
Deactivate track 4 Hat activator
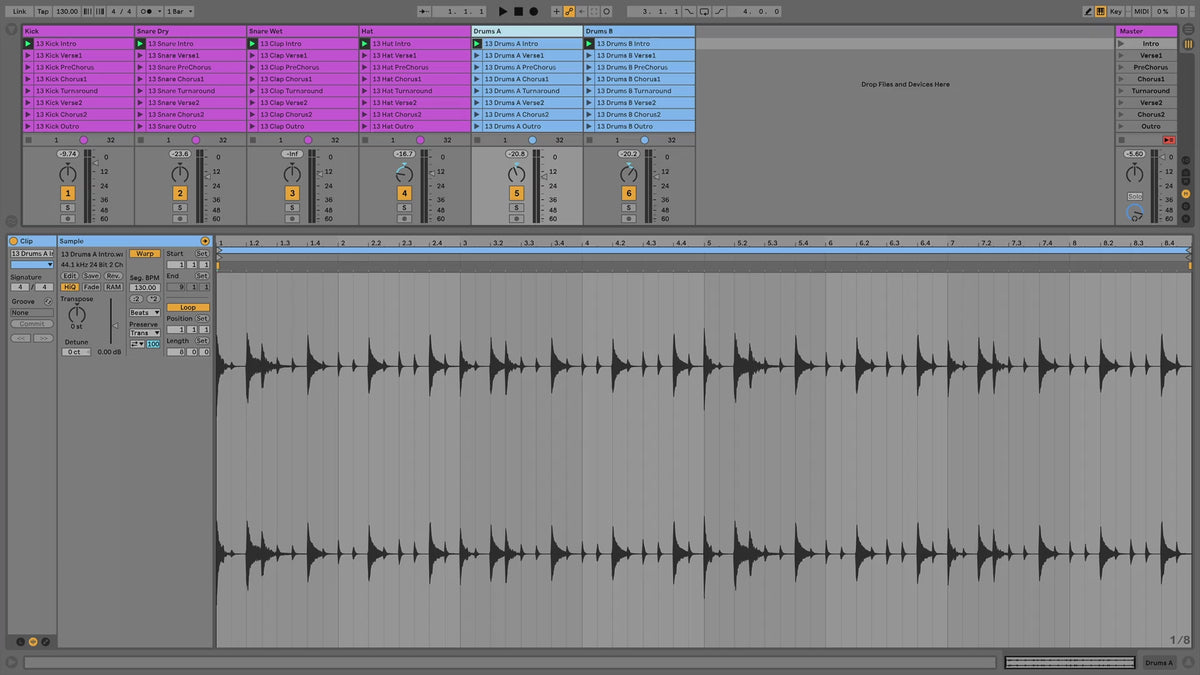coord(404,193)
